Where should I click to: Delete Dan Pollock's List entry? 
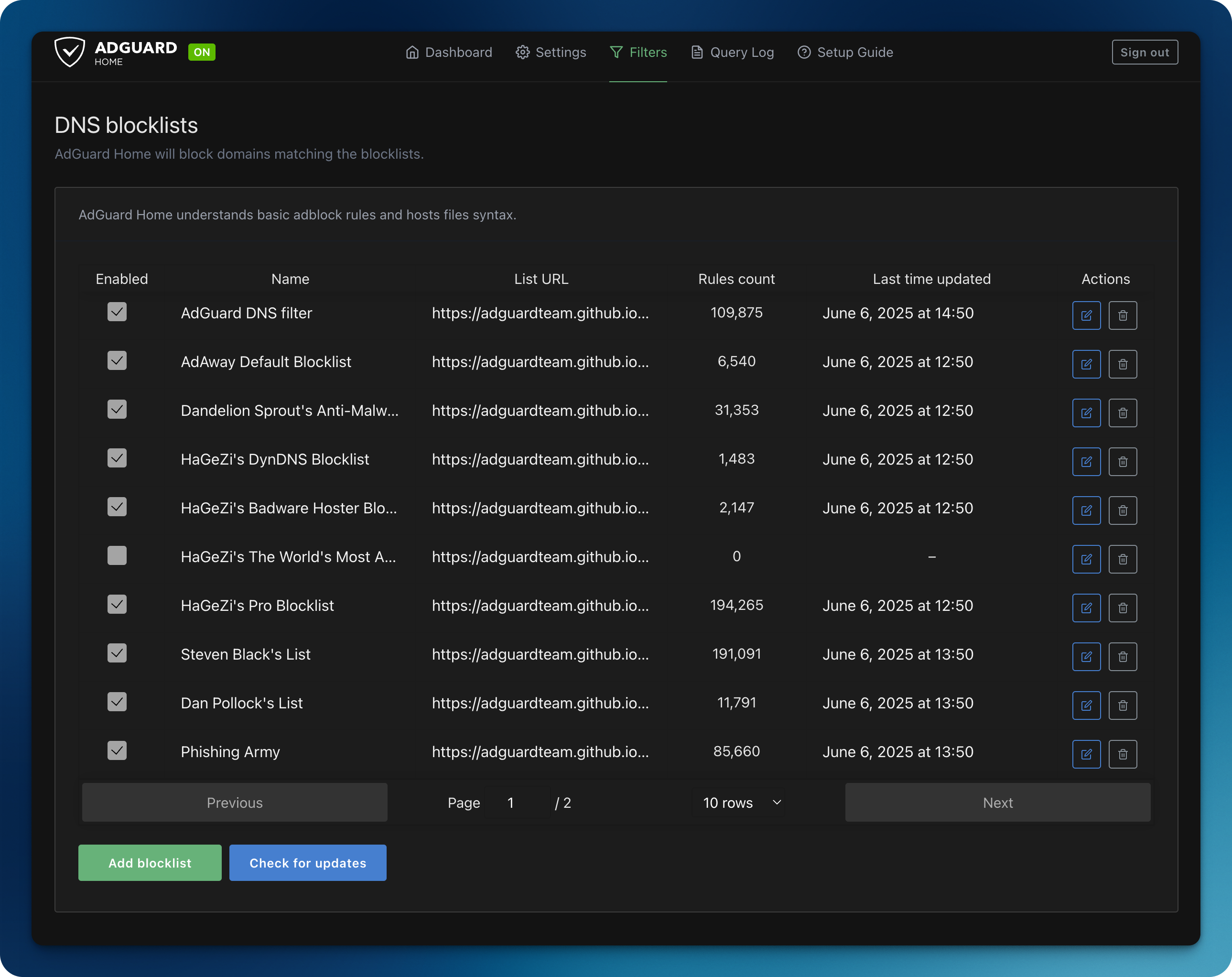click(1123, 706)
